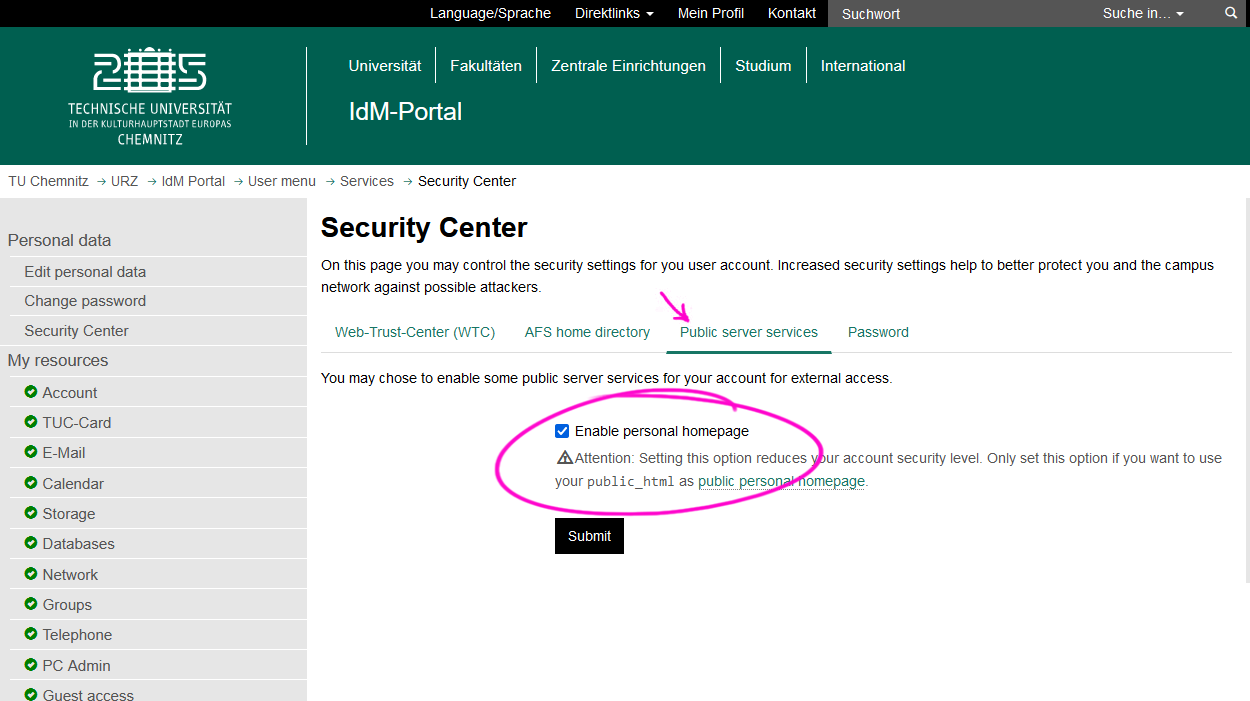Click the warning triangle attention icon
The height and width of the screenshot is (701, 1250).
point(565,458)
